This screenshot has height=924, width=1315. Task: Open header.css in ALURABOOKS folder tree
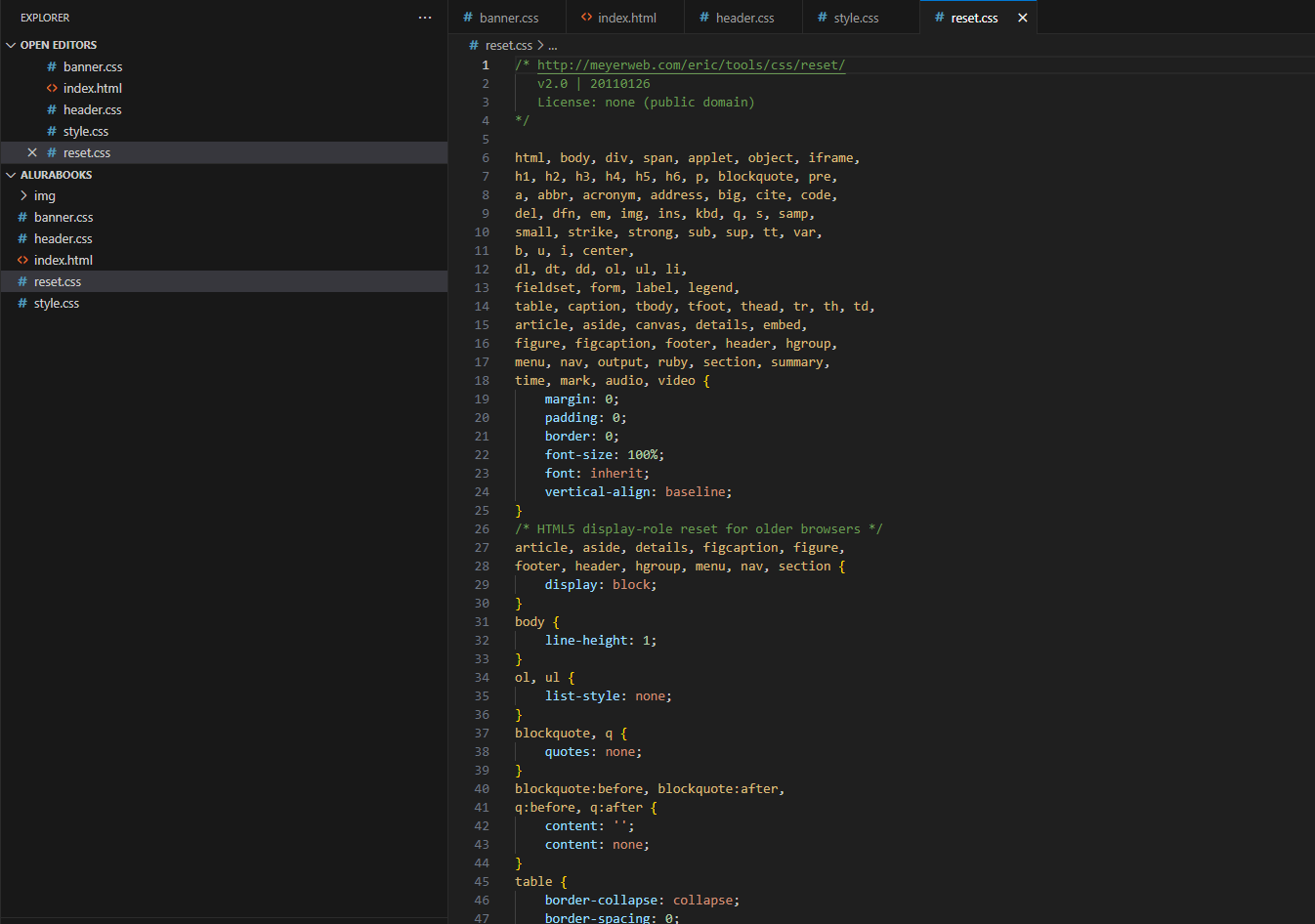pos(224,238)
